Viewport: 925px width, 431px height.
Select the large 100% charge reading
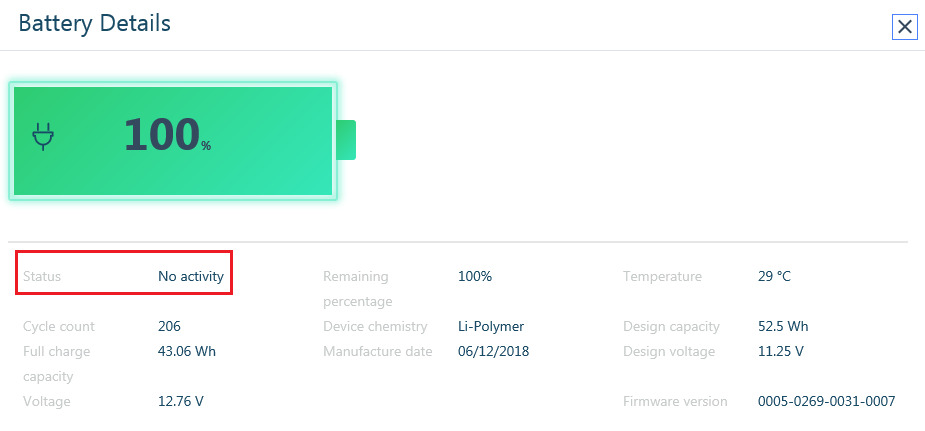[x=167, y=136]
